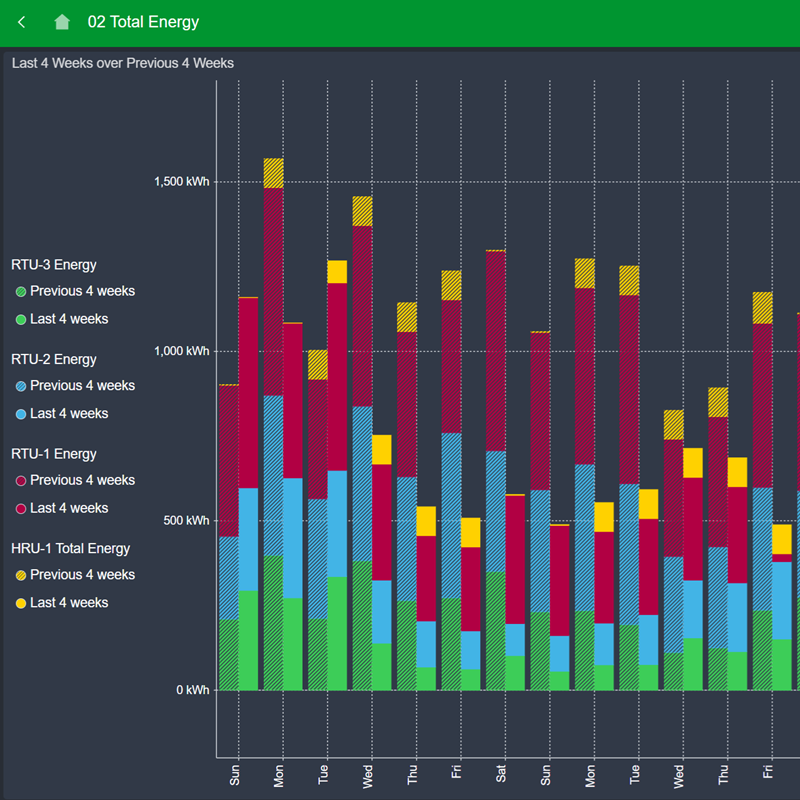Toggle HRU-1 Last 4 weeks series label
This screenshot has width=800, height=800.
pos(69,603)
